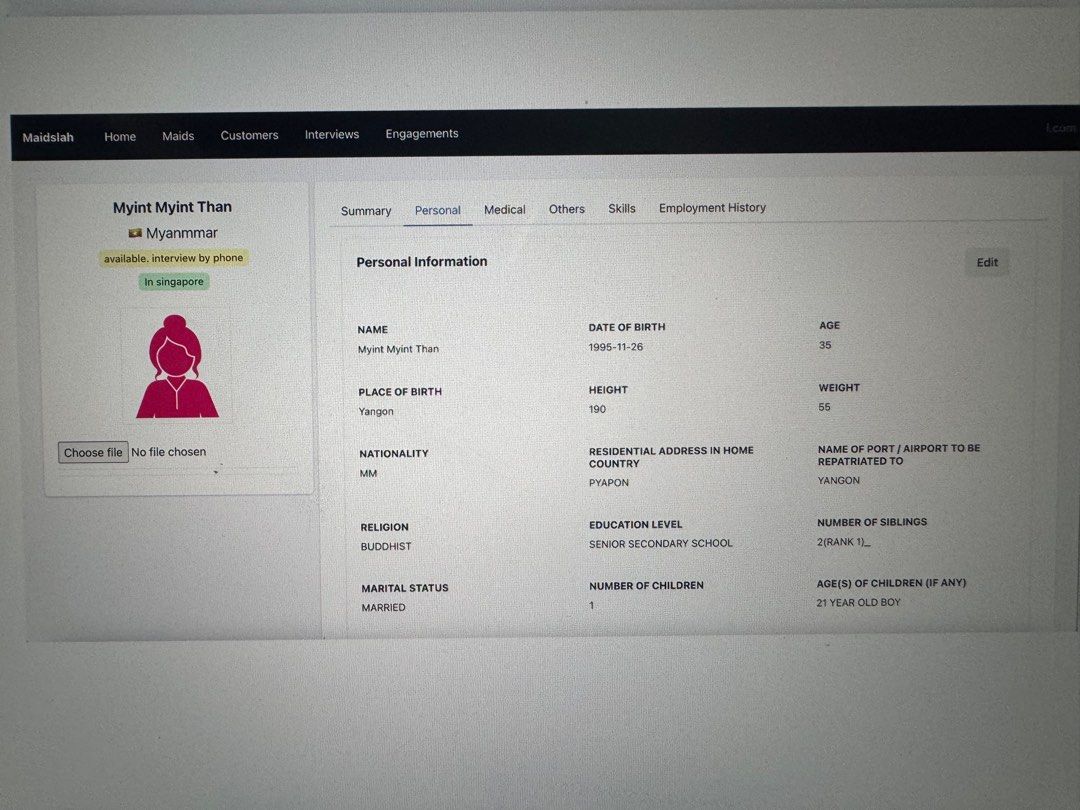Click the green 'In singapore' badge
1080x810 pixels.
[174, 282]
